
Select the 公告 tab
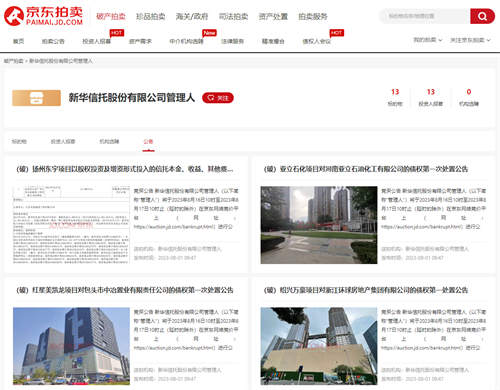point(148,142)
